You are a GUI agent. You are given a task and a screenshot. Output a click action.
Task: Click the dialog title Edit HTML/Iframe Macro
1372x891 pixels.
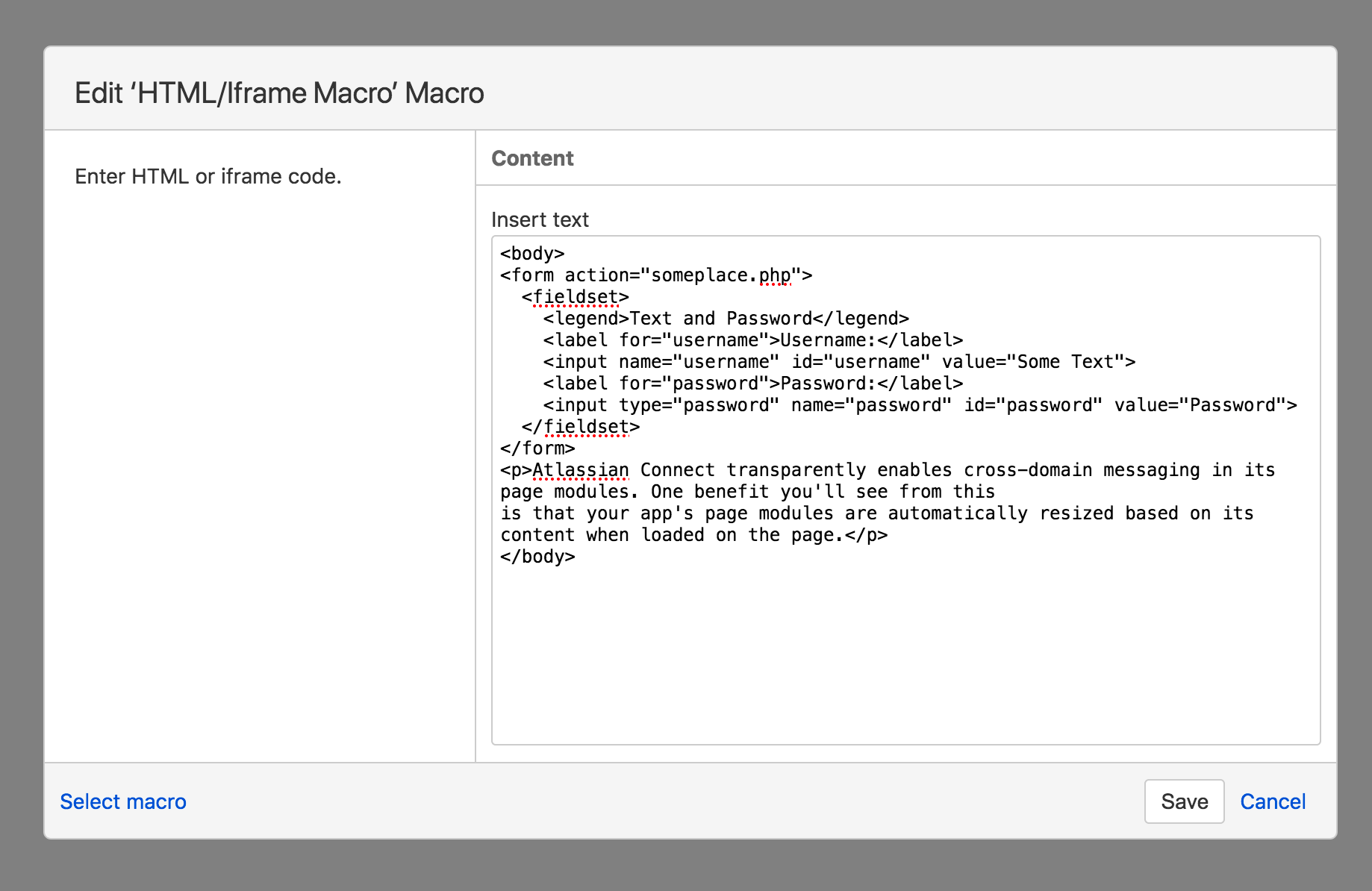278,92
